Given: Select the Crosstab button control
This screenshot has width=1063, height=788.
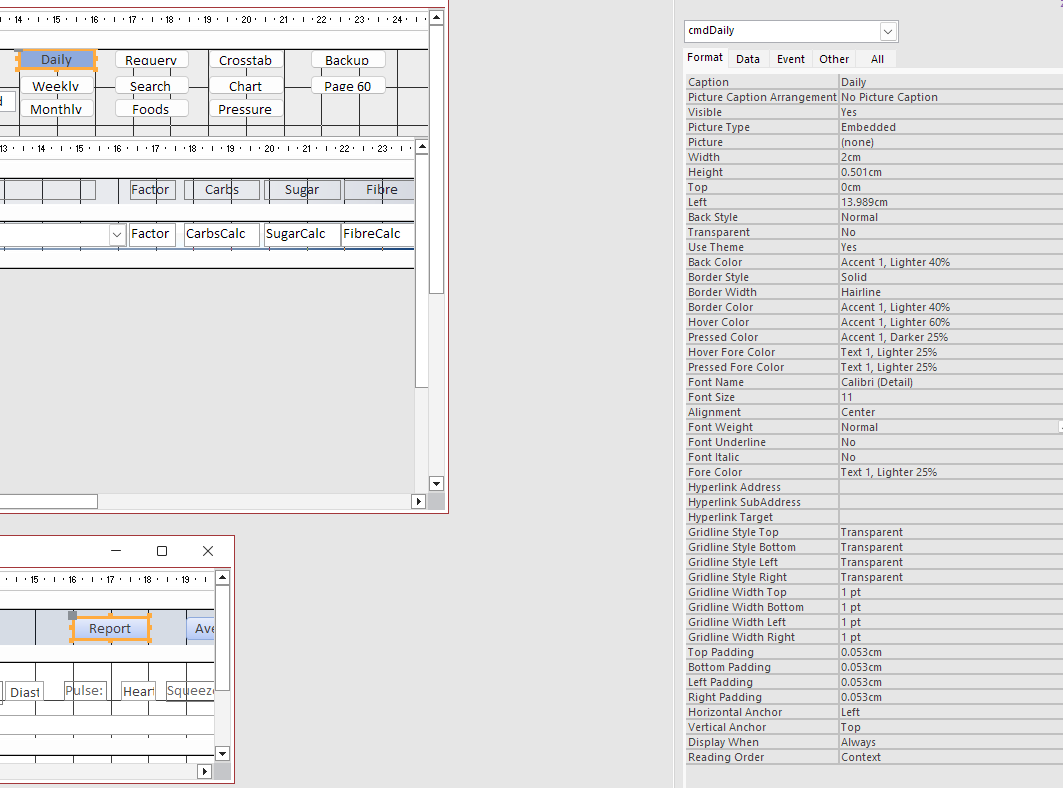Looking at the screenshot, I should [x=245, y=60].
